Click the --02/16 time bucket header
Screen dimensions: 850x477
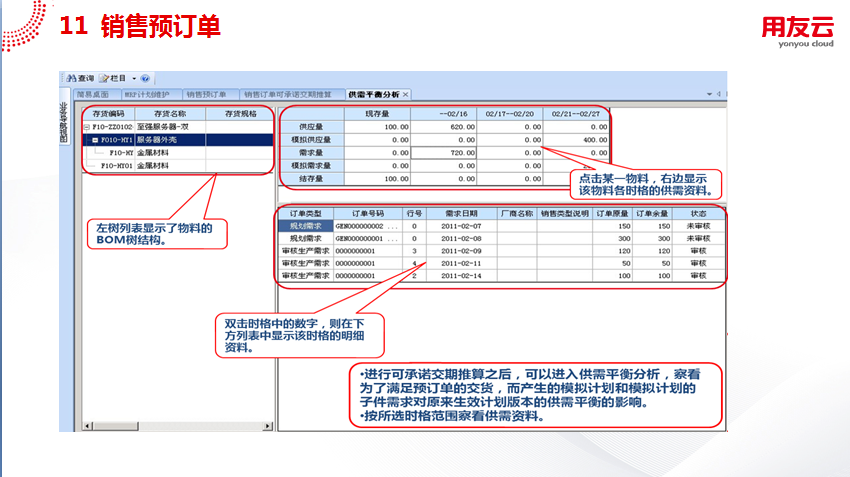(x=444, y=114)
